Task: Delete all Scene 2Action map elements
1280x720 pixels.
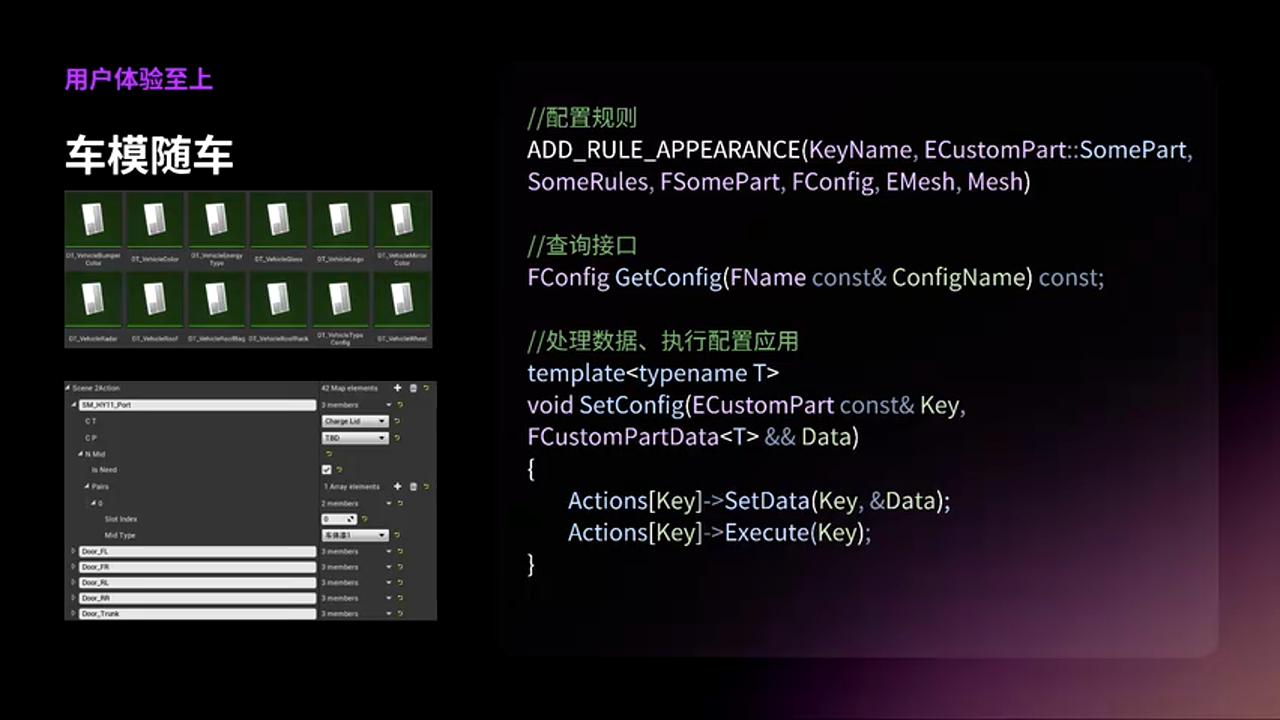Action: pyautogui.click(x=413, y=388)
